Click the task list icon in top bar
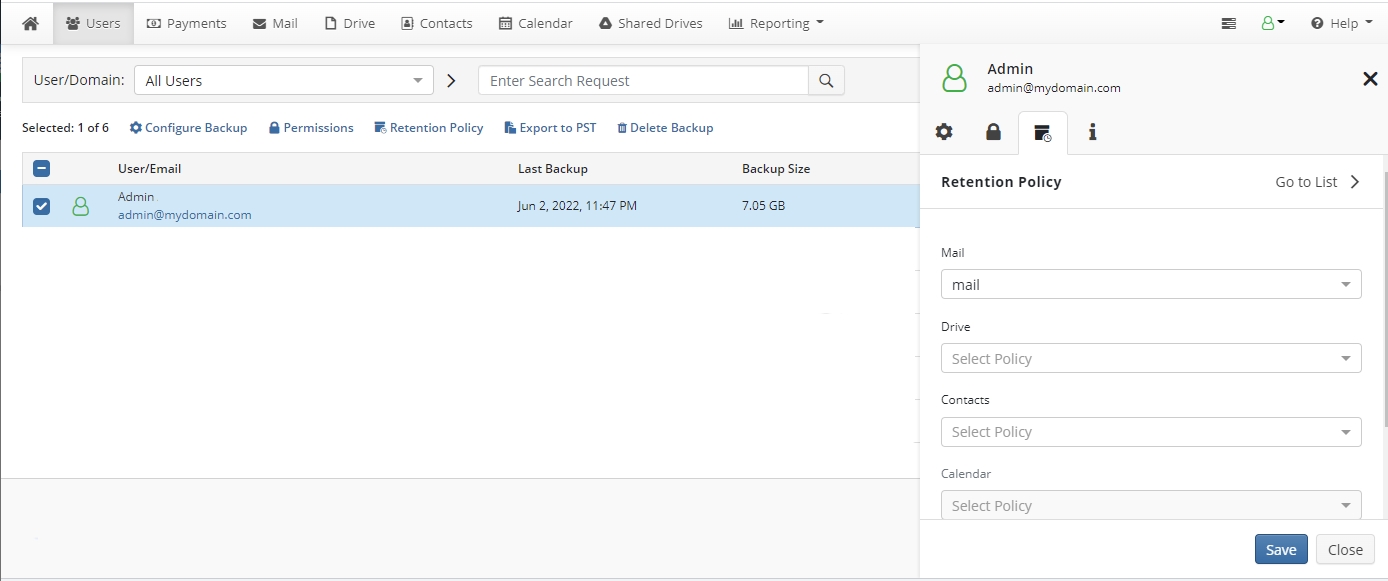Screen dimensions: 1388x581 (1229, 23)
